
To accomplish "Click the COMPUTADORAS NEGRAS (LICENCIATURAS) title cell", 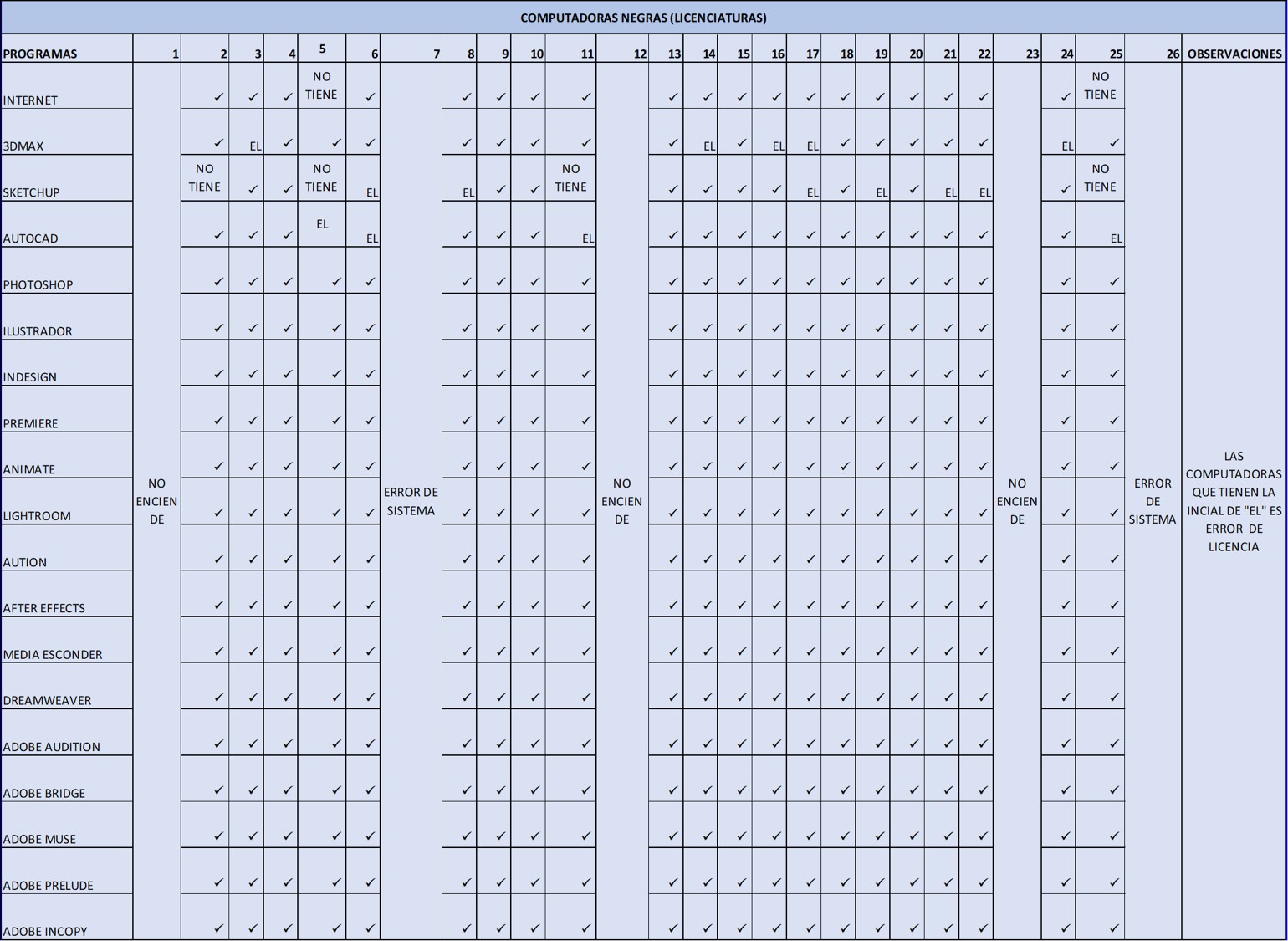I will (x=643, y=18).
